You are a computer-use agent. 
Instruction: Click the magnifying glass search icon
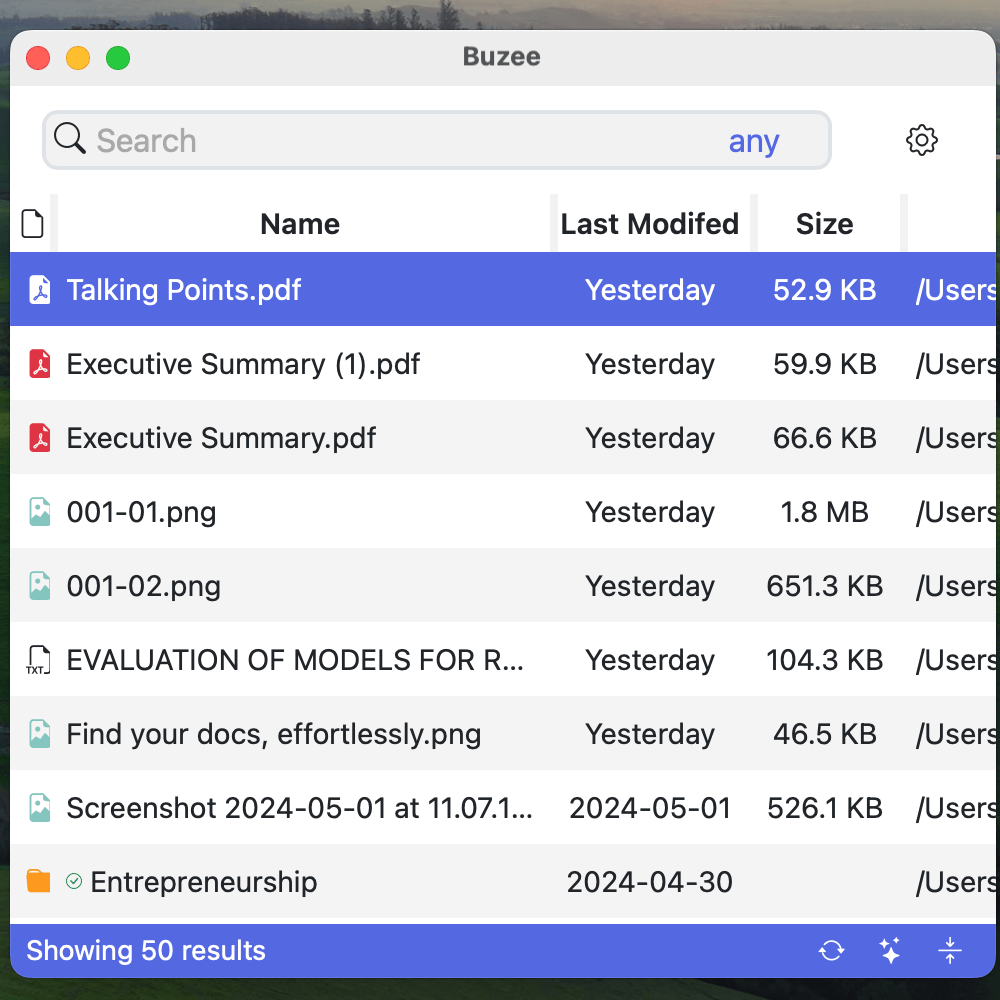click(69, 139)
